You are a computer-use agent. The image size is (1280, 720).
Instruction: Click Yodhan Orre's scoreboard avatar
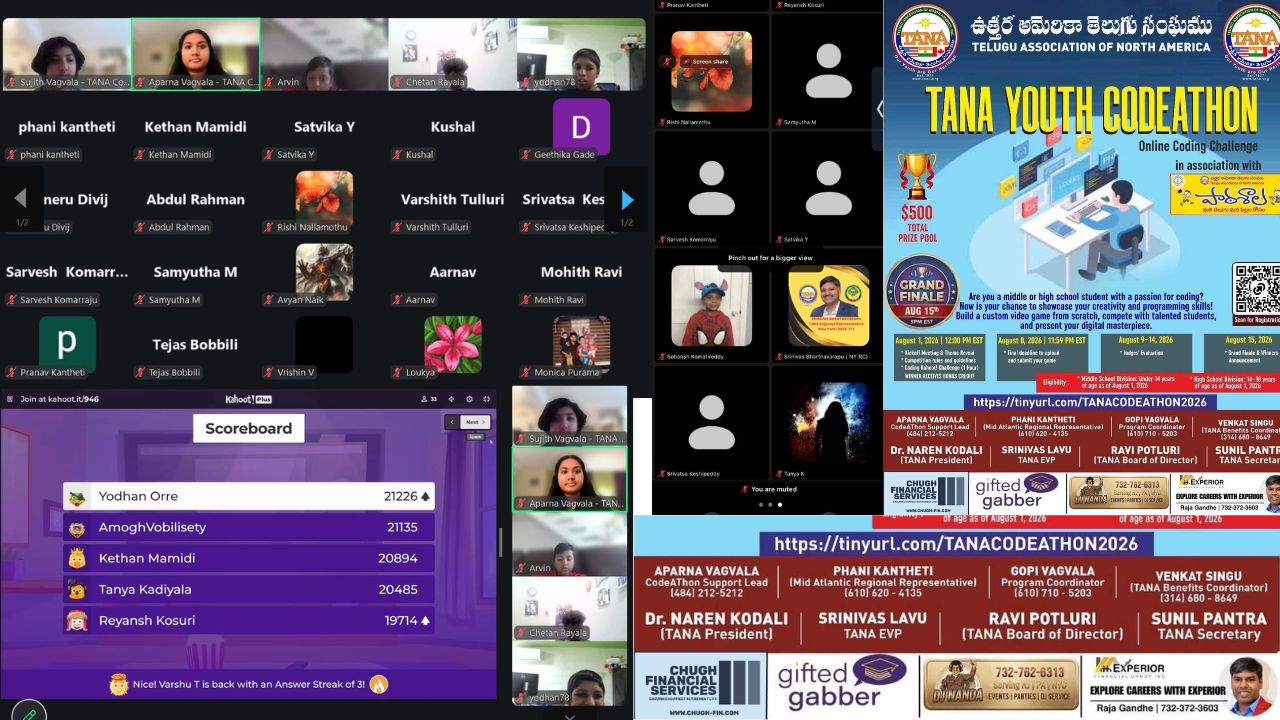[77, 497]
